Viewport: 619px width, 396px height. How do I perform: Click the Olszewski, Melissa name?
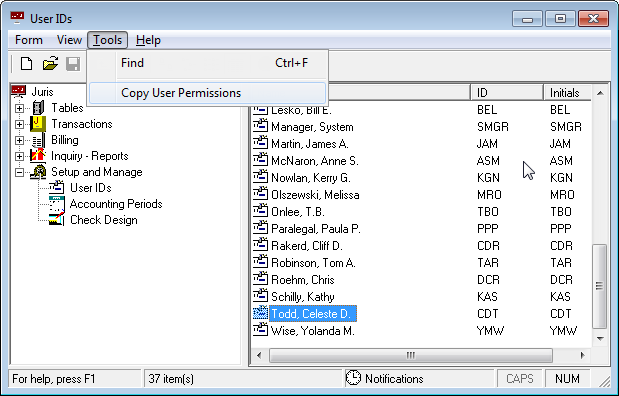(x=315, y=195)
